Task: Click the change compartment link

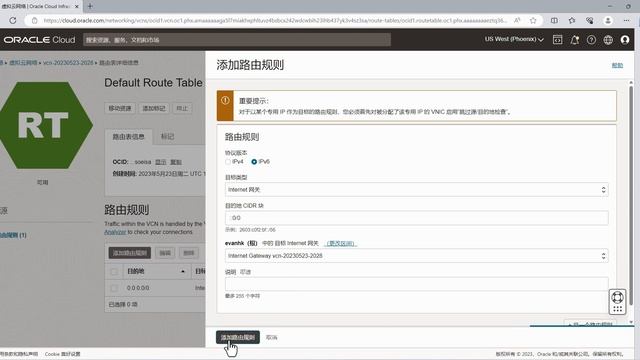Action: point(341,243)
